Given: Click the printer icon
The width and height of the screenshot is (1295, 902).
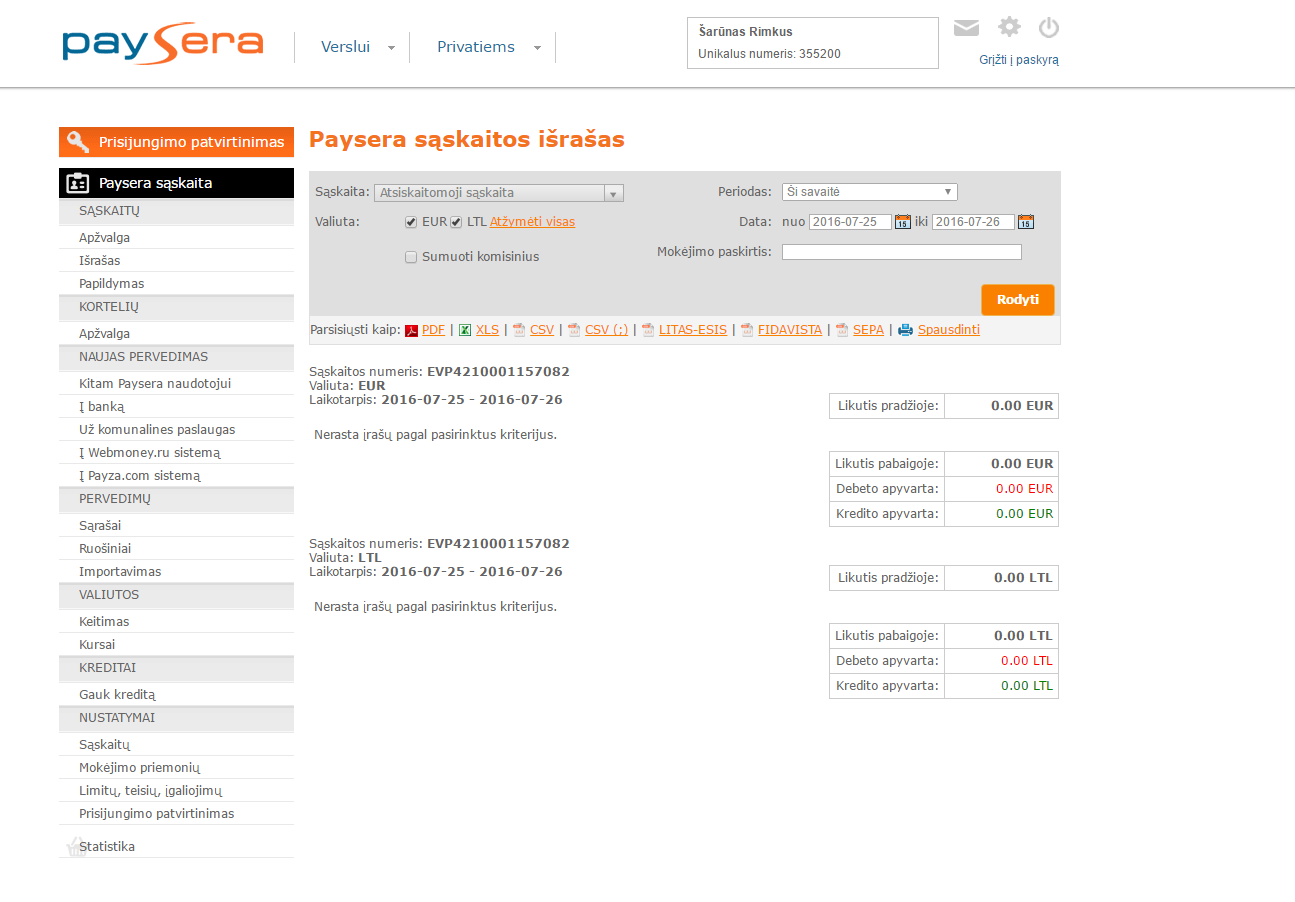Looking at the screenshot, I should 906,330.
